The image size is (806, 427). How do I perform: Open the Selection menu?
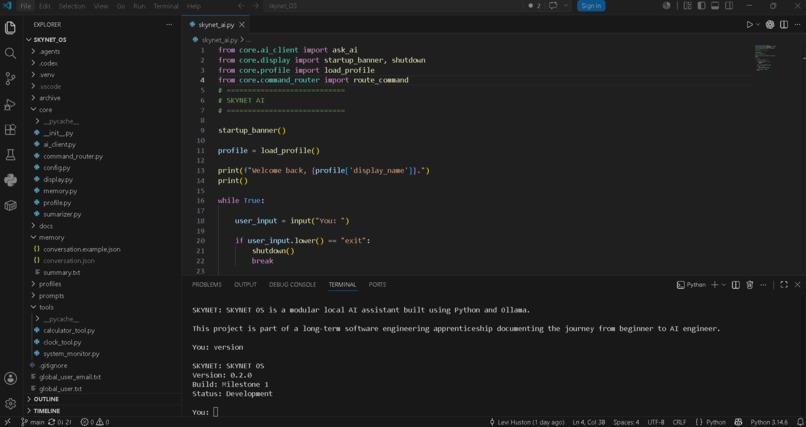coord(71,6)
